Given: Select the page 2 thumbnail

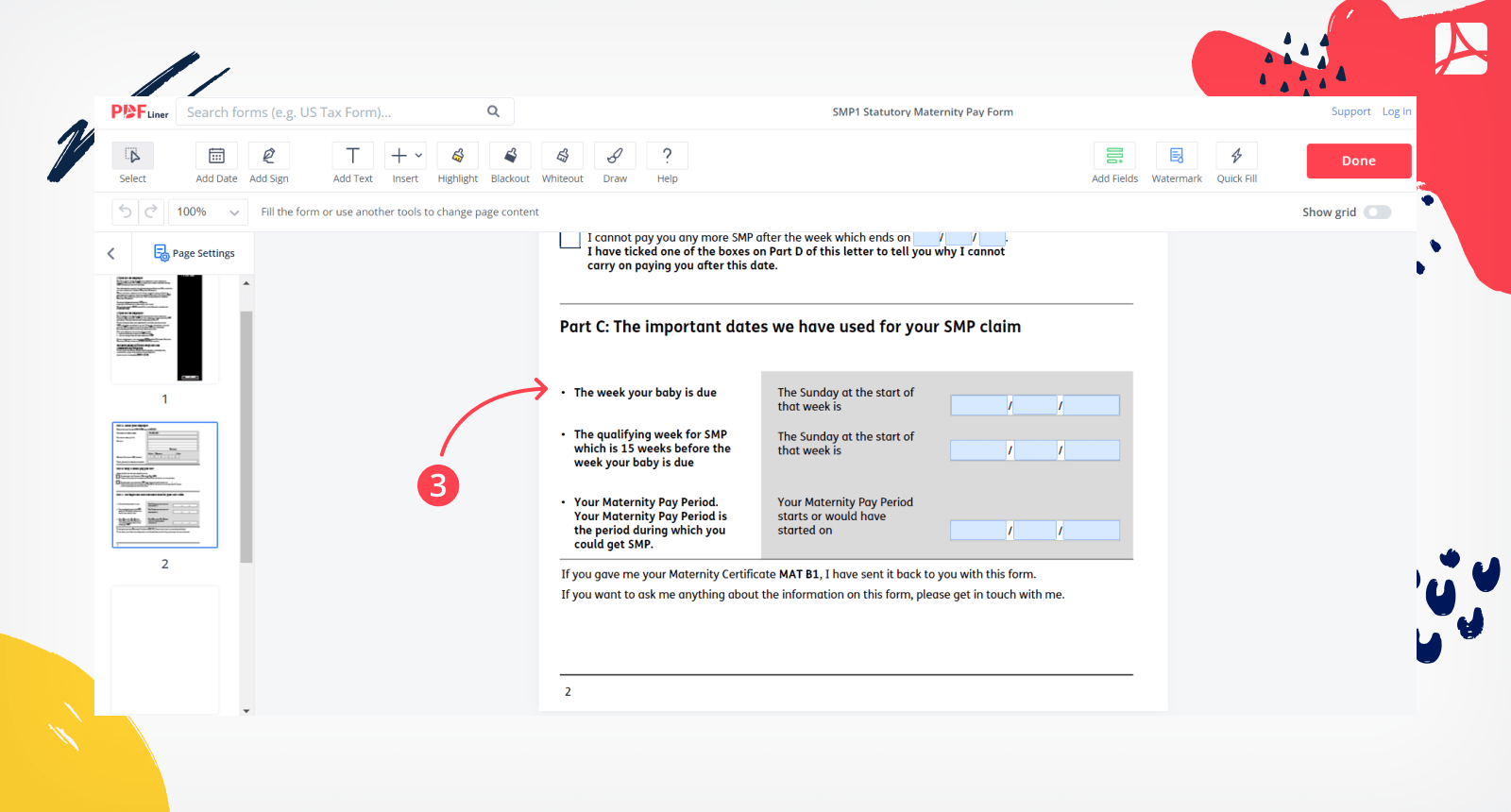Looking at the screenshot, I should point(164,484).
